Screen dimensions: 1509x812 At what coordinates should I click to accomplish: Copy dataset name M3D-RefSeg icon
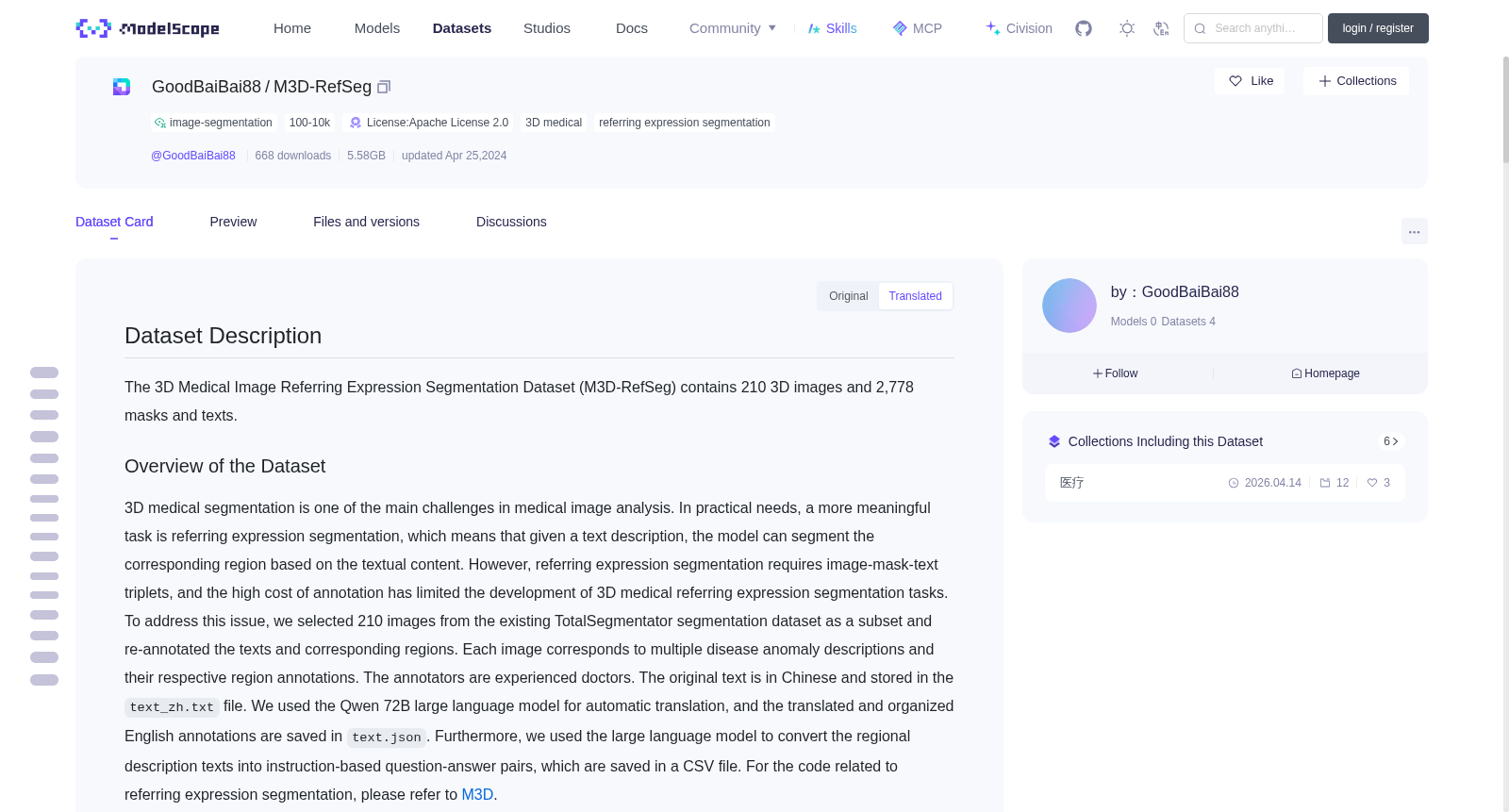pos(384,87)
